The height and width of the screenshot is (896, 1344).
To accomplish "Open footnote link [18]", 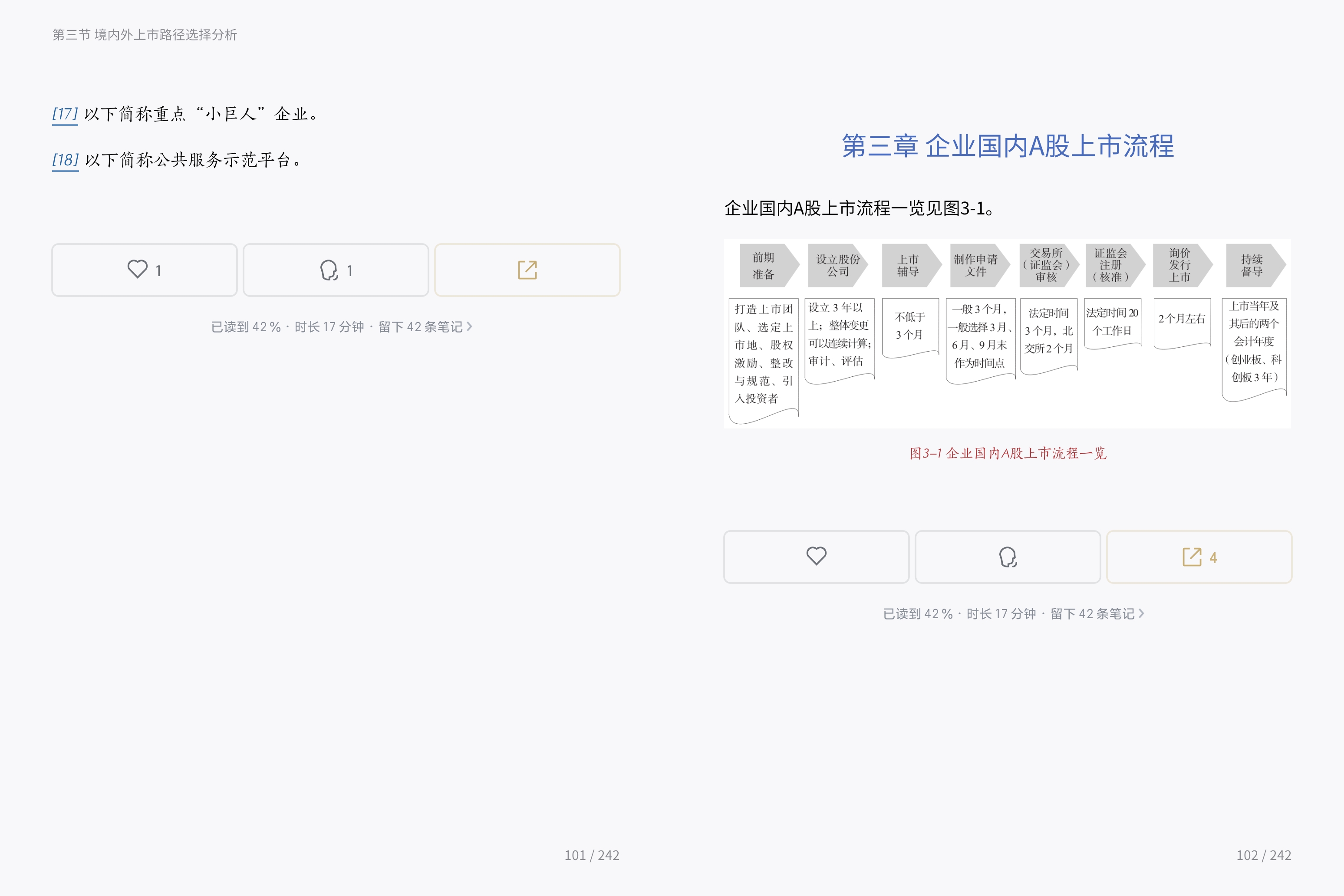I will coord(65,159).
